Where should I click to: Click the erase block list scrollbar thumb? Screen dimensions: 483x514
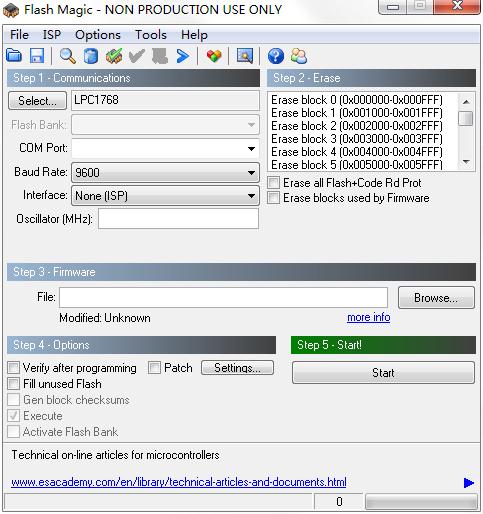point(466,118)
